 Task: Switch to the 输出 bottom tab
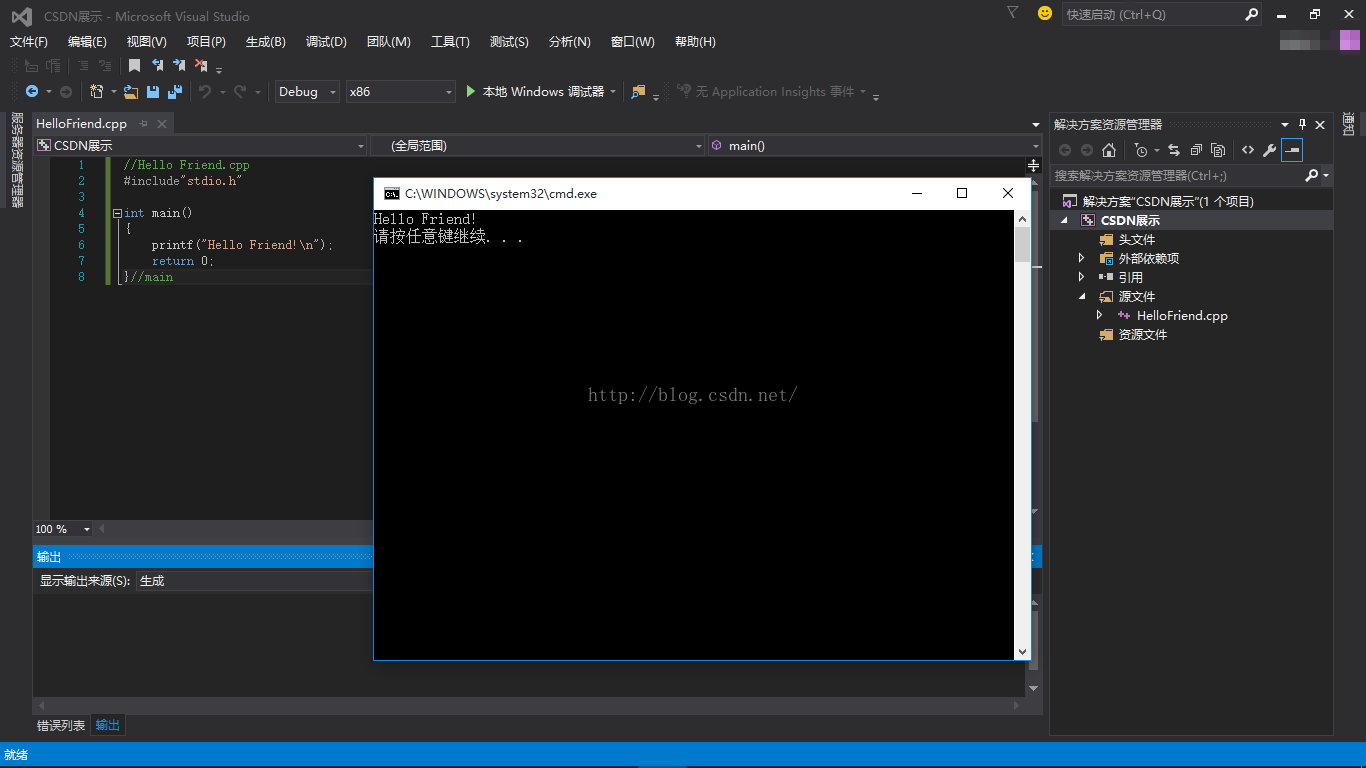(108, 725)
